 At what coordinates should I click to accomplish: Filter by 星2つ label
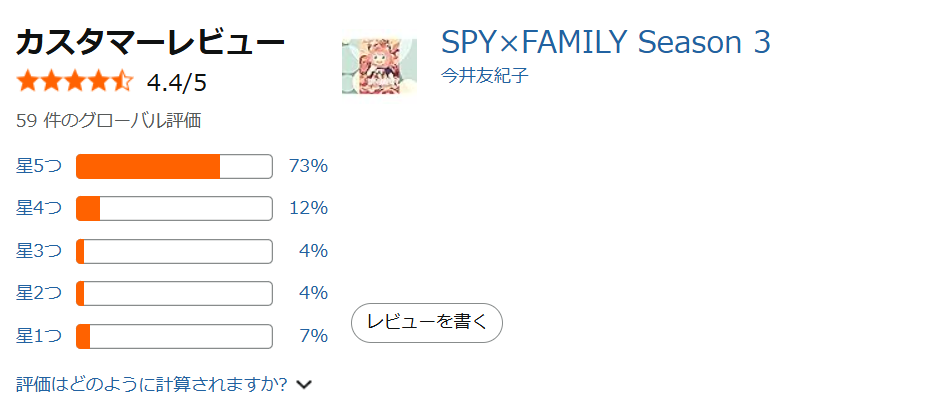39,293
